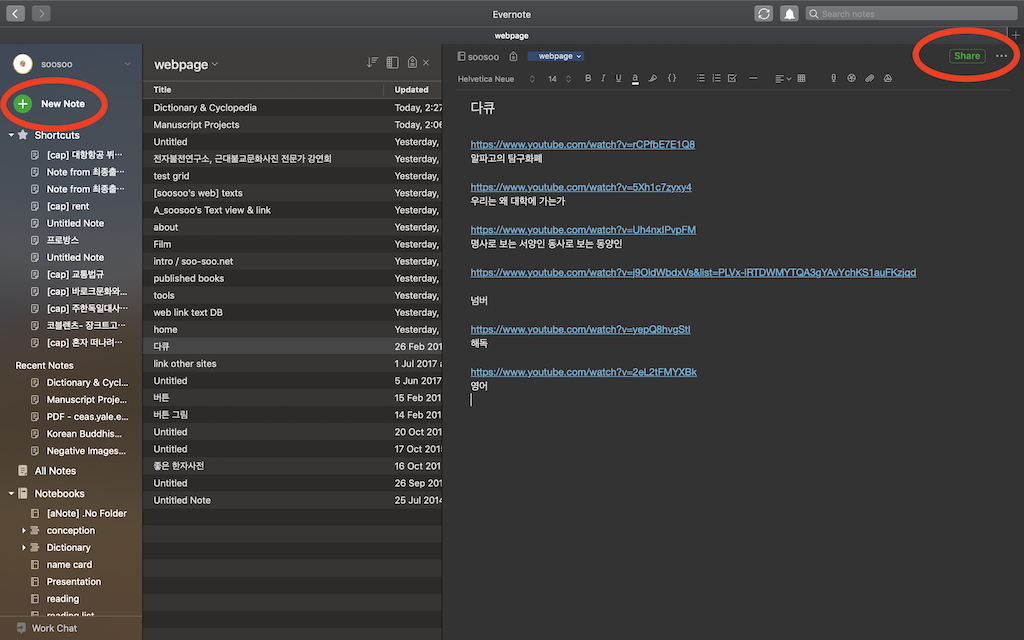The width and height of the screenshot is (1024, 640).
Task: Click the camera snapshot icon
Action: pyautogui.click(x=852, y=78)
